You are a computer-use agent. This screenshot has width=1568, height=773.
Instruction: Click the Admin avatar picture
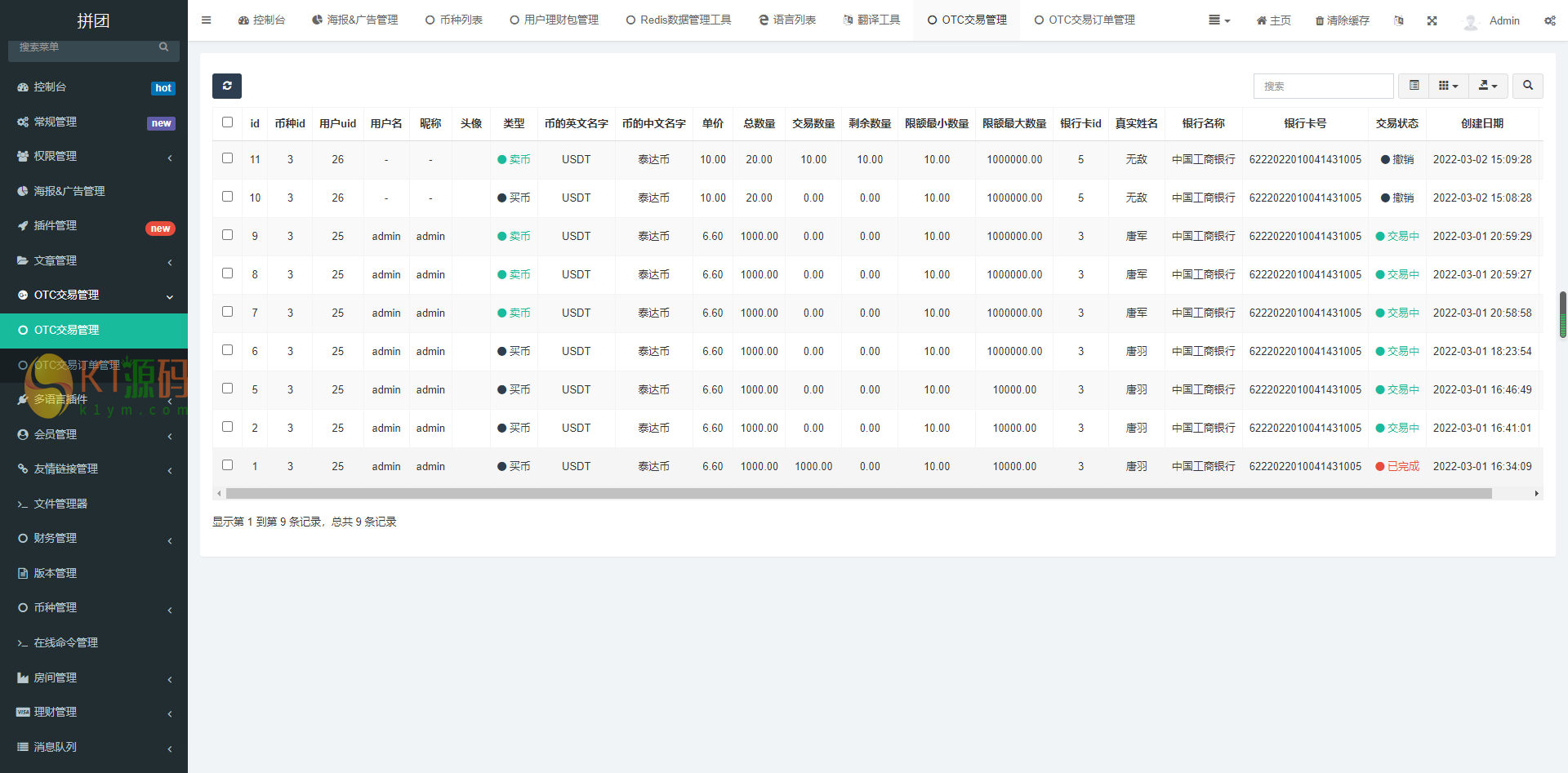pos(1471,21)
